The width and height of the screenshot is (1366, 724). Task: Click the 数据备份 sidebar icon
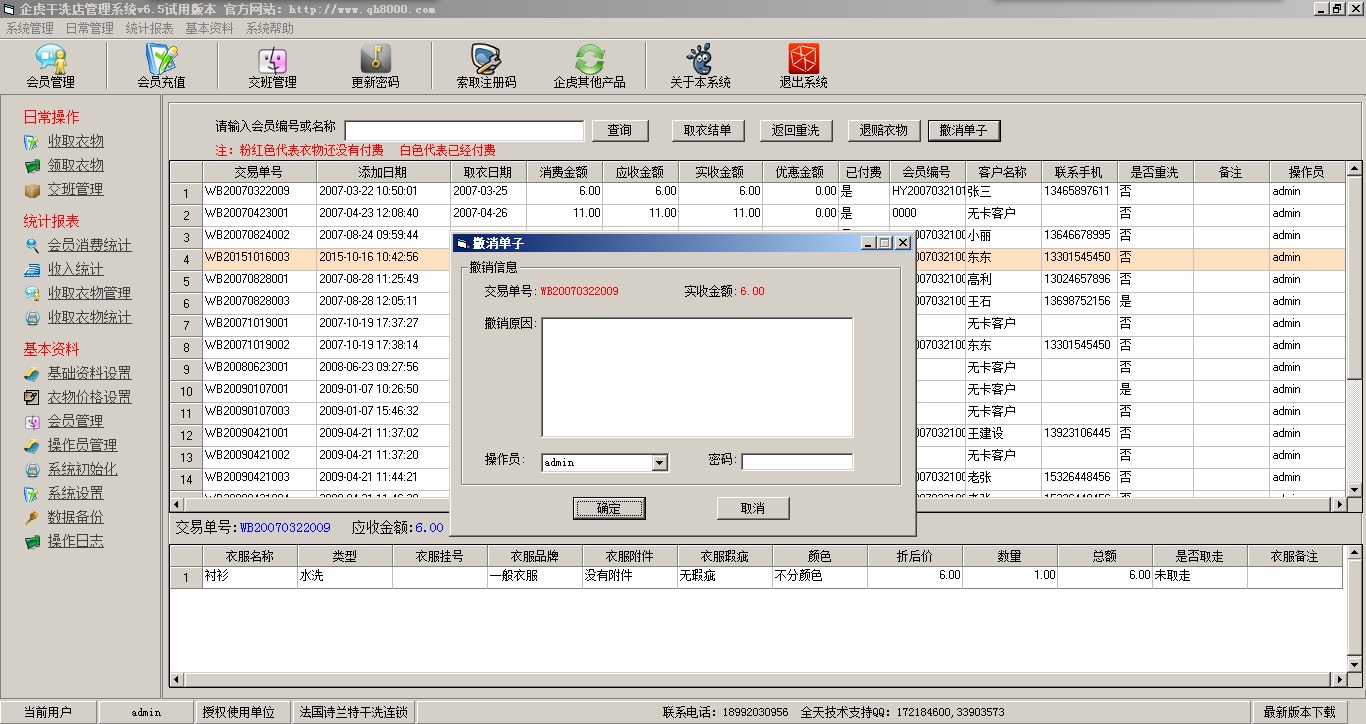tap(32, 518)
